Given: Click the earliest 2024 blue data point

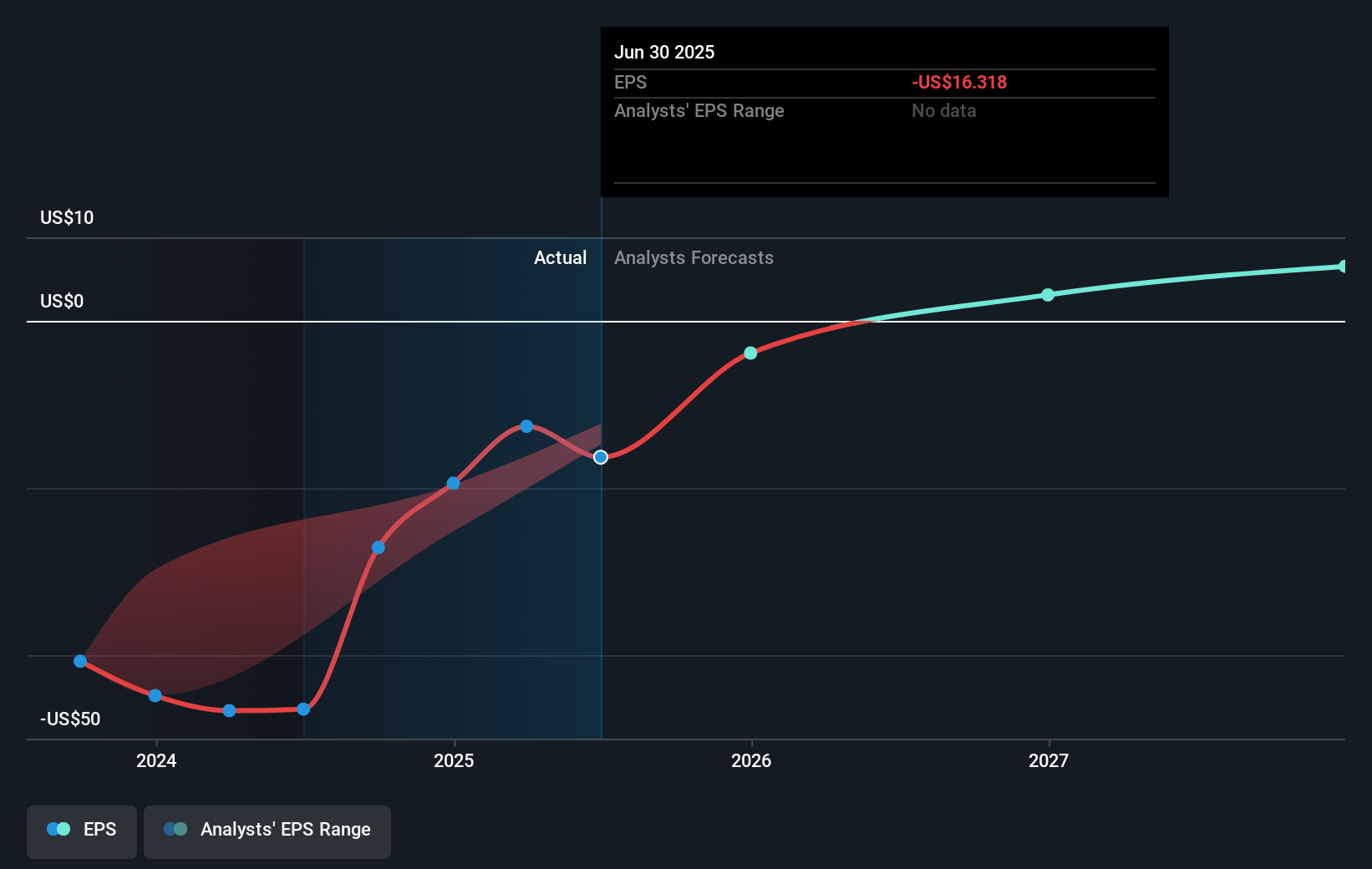Looking at the screenshot, I should click(80, 660).
